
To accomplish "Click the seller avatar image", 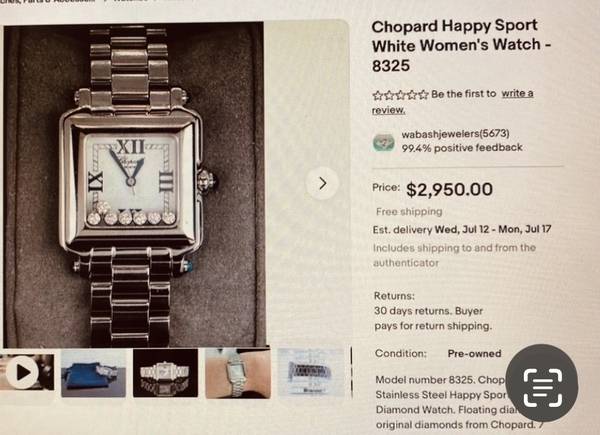I will tap(384, 142).
